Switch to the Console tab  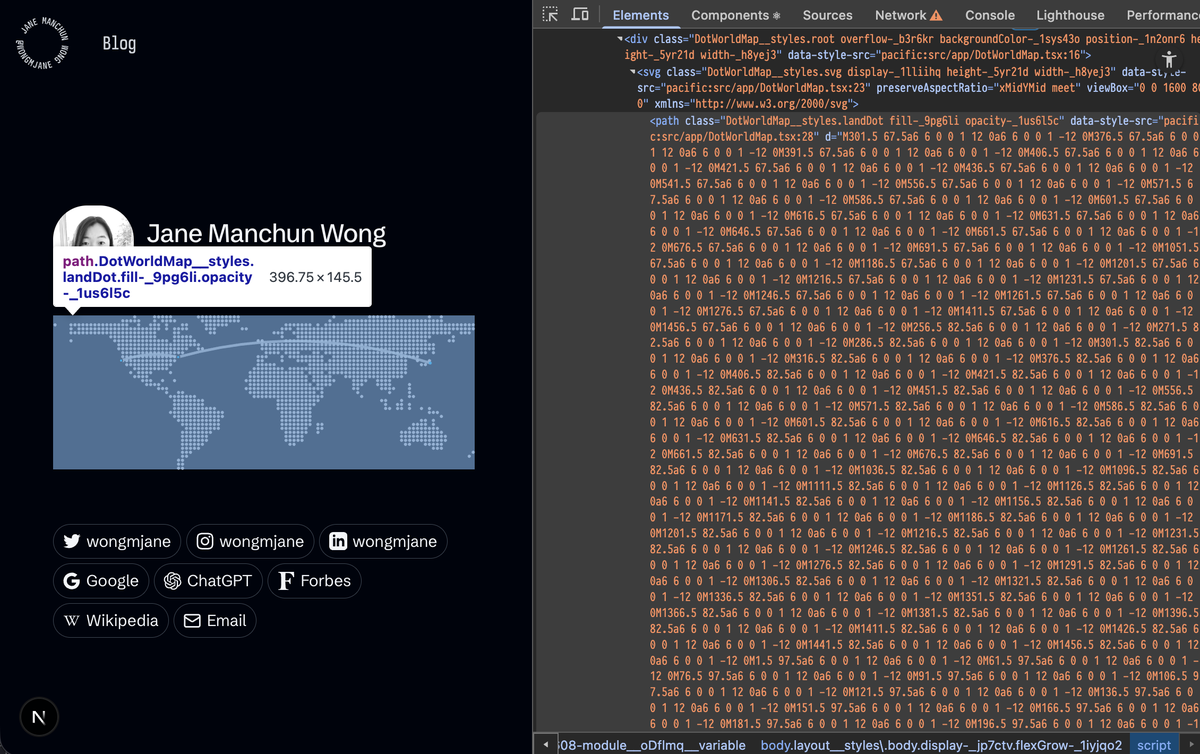point(989,15)
